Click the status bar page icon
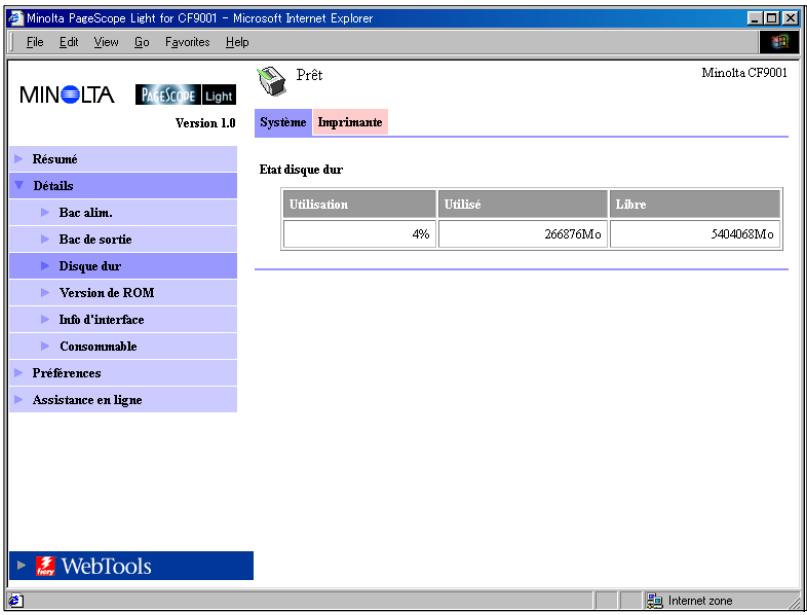 [x=15, y=600]
